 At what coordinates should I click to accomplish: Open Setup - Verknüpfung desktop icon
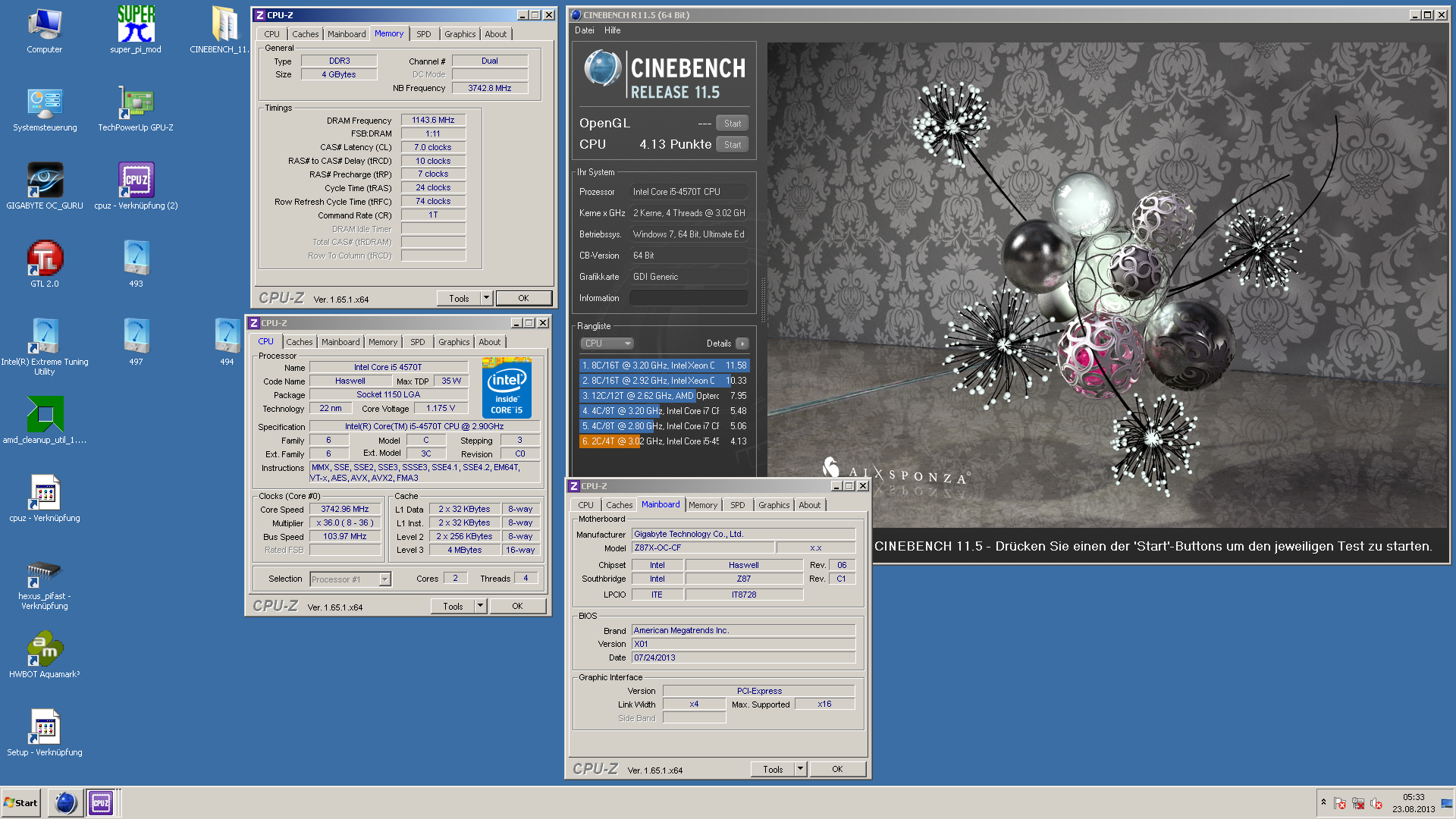tap(45, 733)
